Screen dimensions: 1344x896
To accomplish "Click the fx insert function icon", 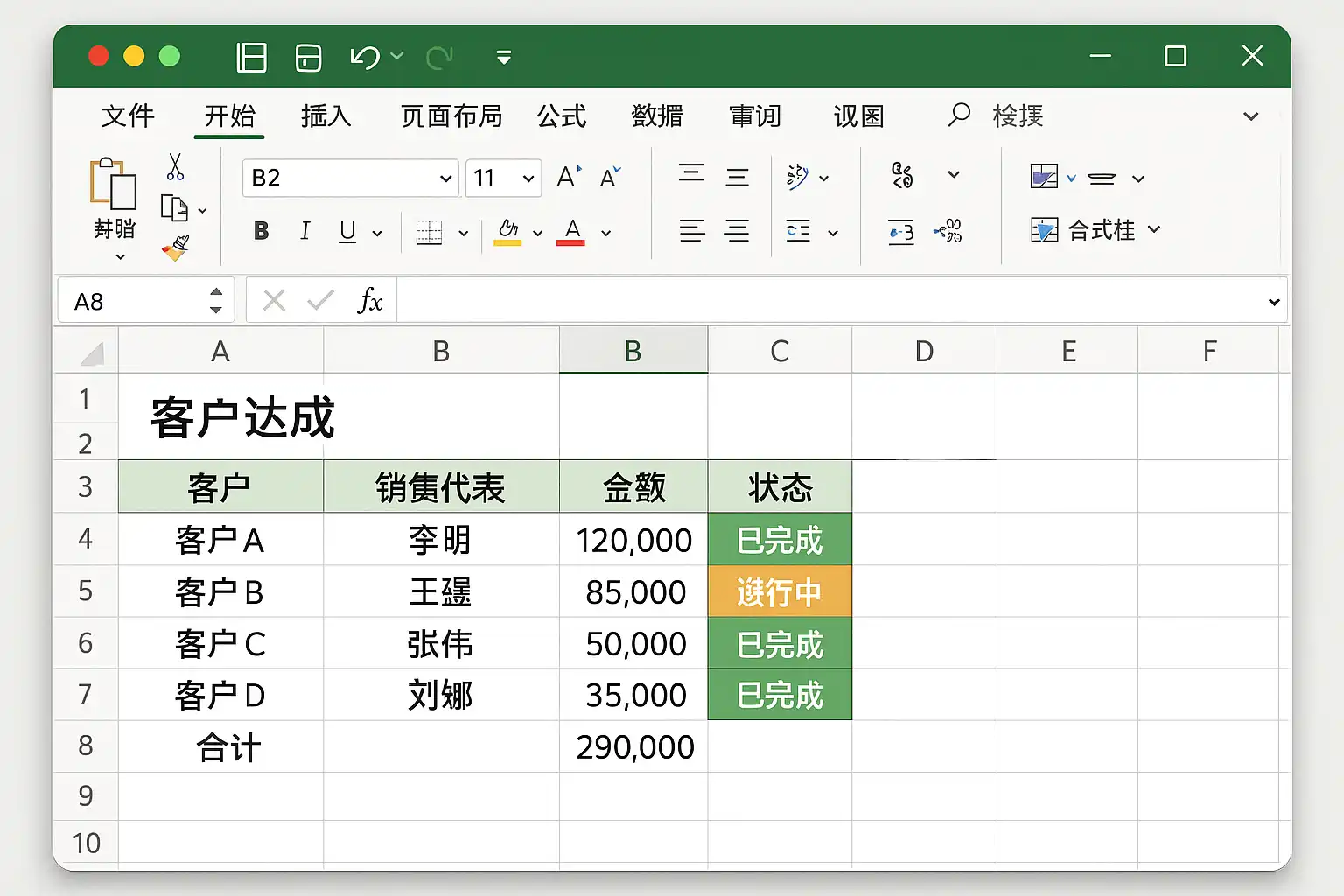I will pos(369,301).
